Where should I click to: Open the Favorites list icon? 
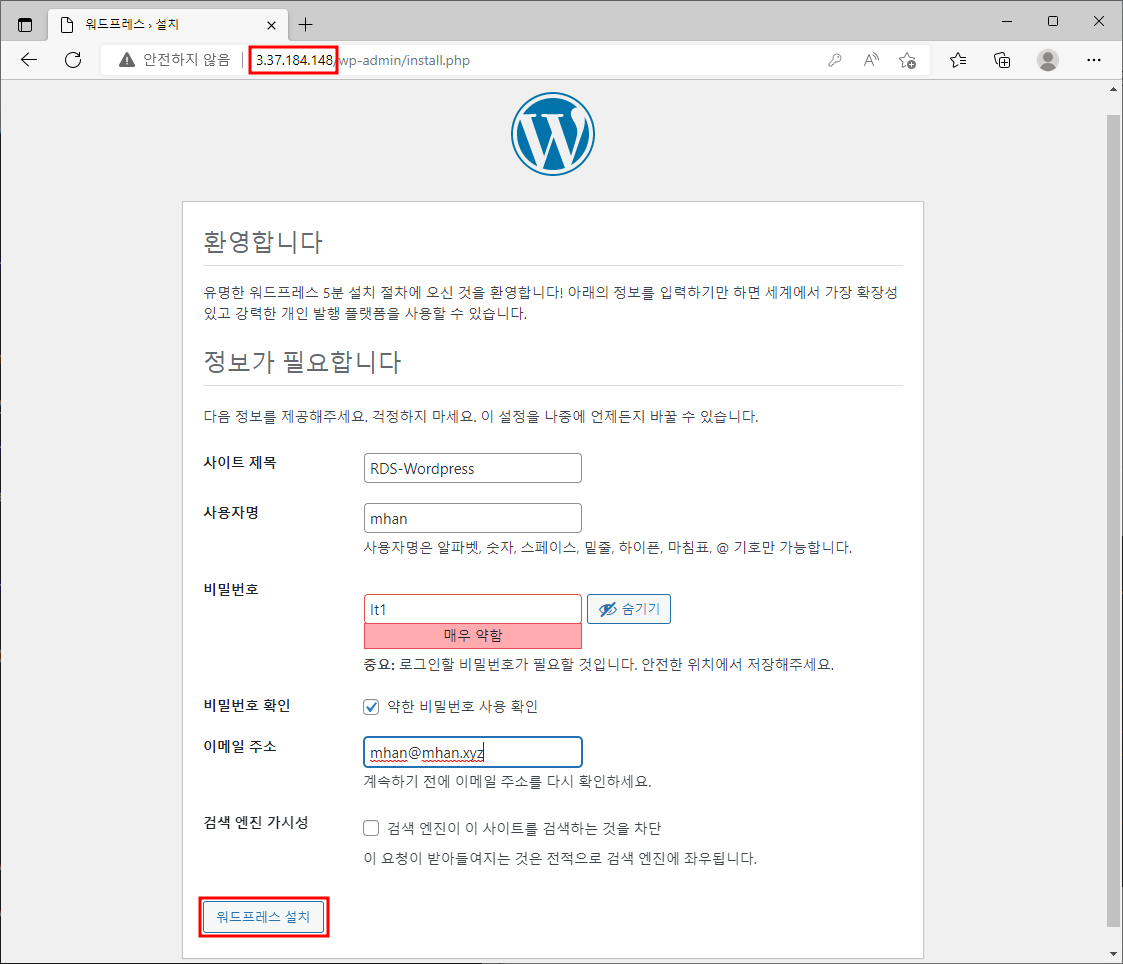coord(958,60)
